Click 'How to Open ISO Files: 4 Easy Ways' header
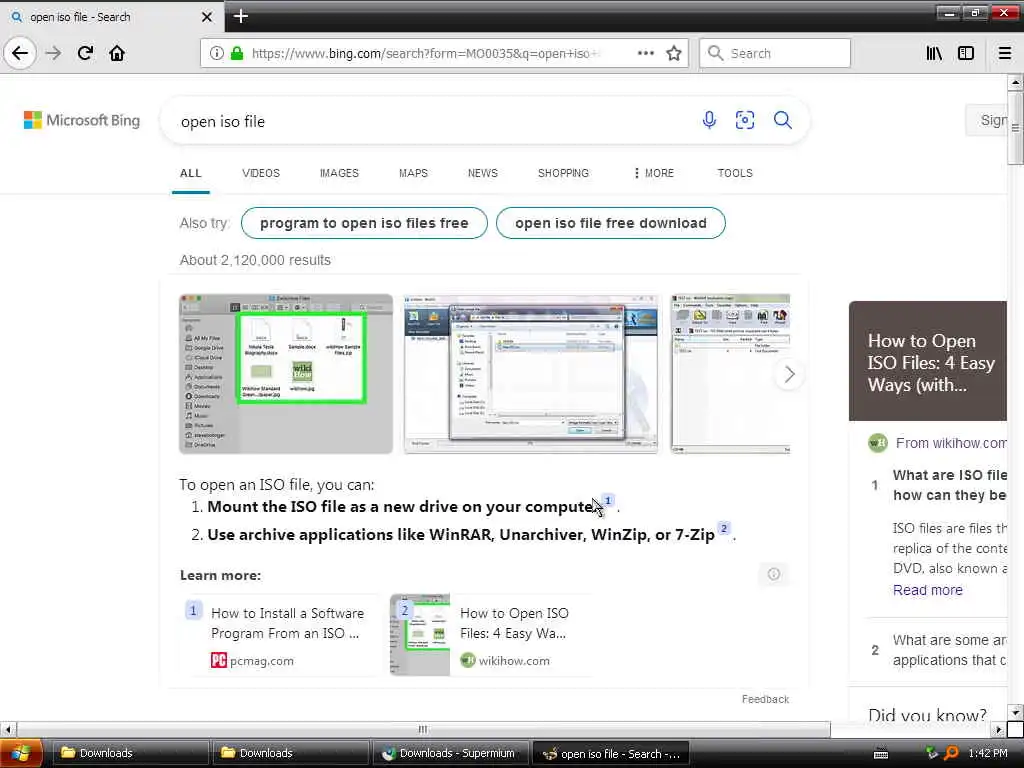The height and width of the screenshot is (768, 1024). click(x=930, y=363)
